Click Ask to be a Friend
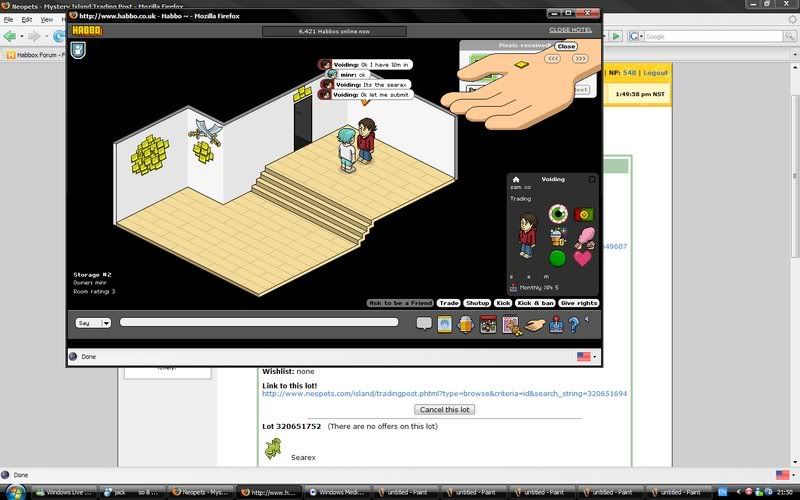Viewport: 800px width, 500px height. 399,302
